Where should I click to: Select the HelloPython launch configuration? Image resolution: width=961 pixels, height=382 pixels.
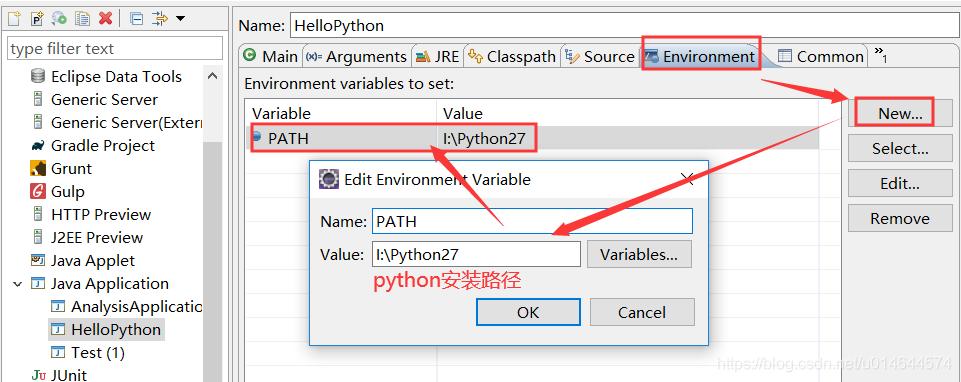(x=116, y=329)
